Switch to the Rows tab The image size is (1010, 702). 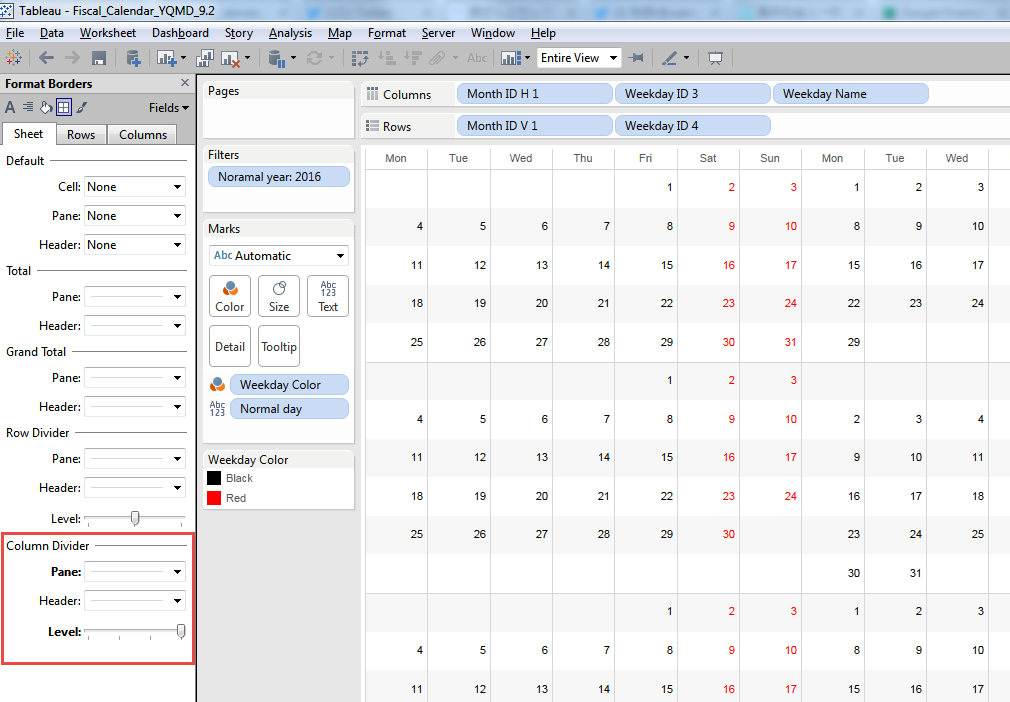click(x=81, y=135)
